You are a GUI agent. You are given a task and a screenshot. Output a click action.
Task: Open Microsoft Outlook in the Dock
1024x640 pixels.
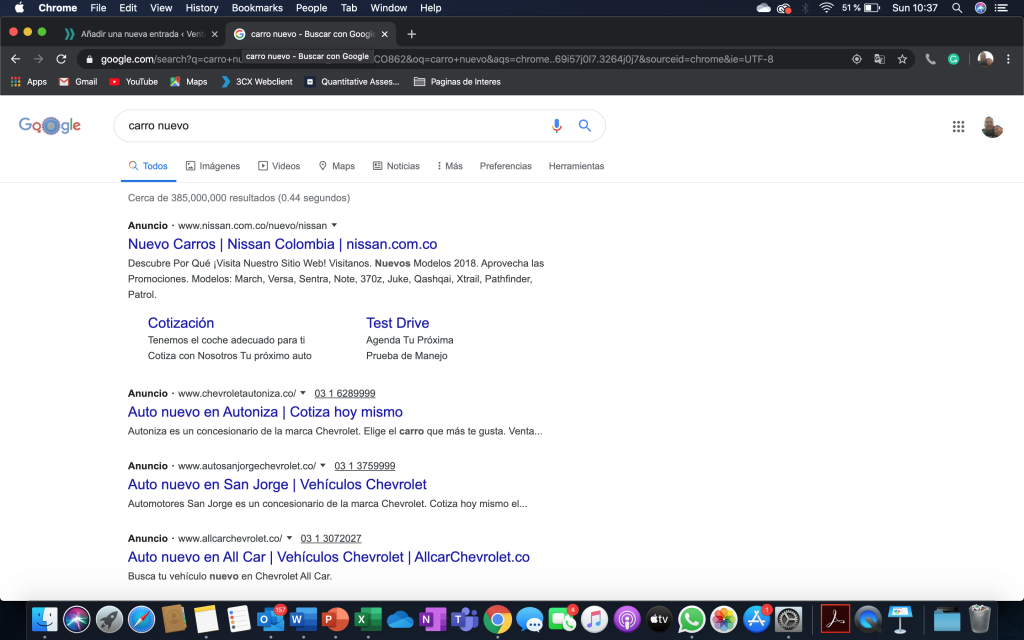(270, 619)
